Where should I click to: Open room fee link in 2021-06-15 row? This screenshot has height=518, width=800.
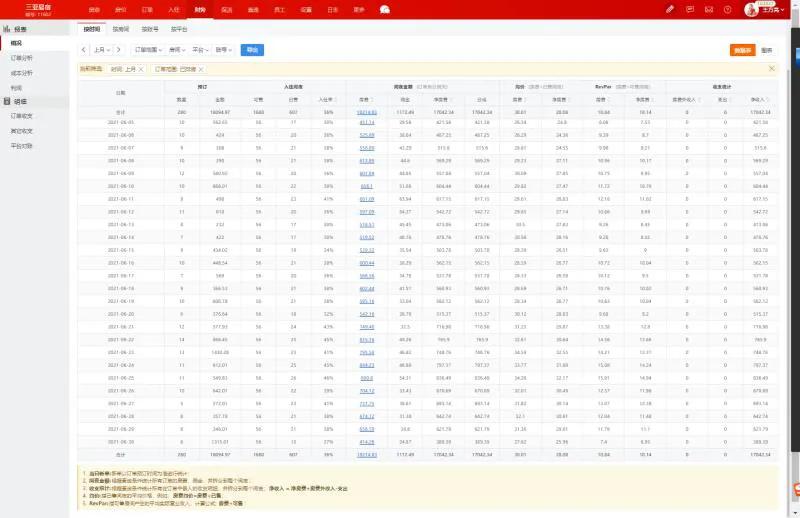tap(366, 250)
